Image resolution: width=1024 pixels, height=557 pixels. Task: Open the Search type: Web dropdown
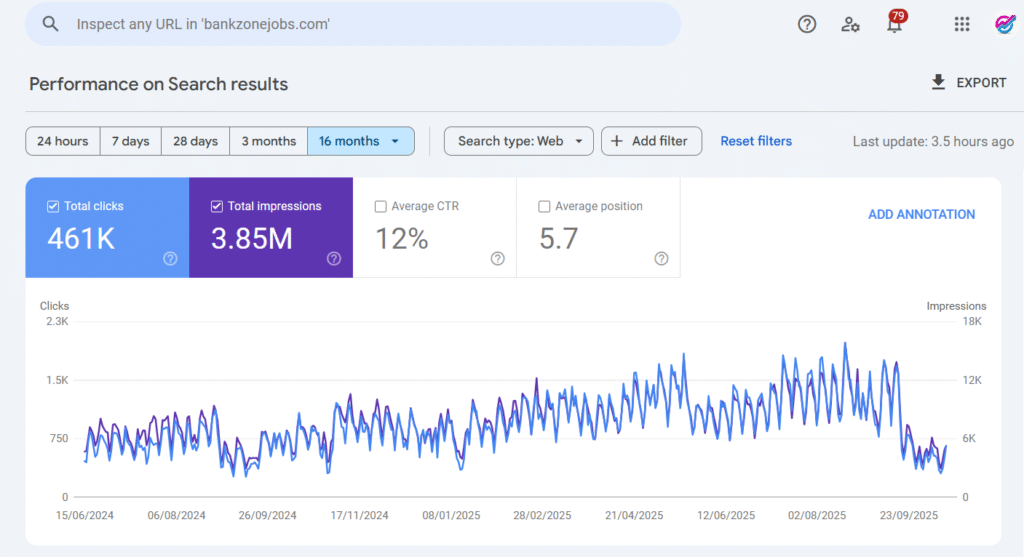(518, 141)
